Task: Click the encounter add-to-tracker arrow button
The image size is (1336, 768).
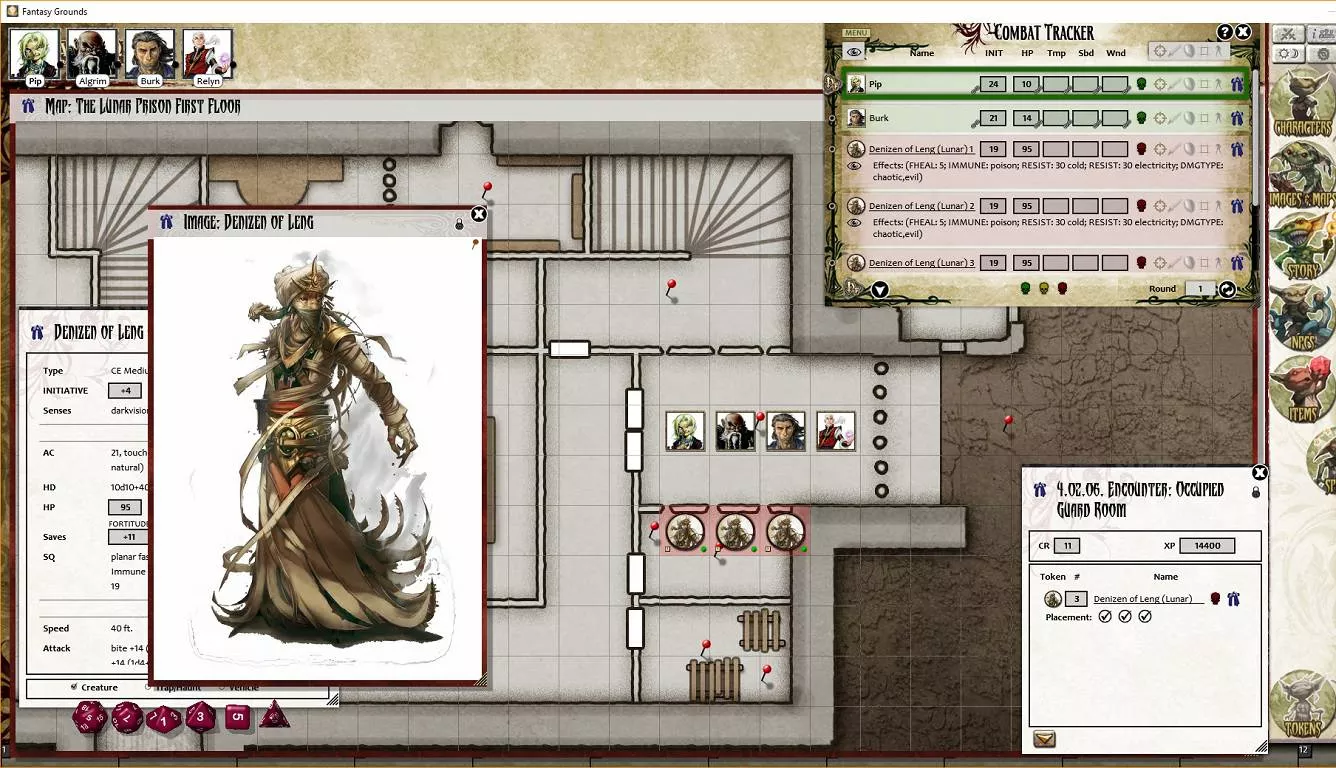Action: click(1044, 740)
